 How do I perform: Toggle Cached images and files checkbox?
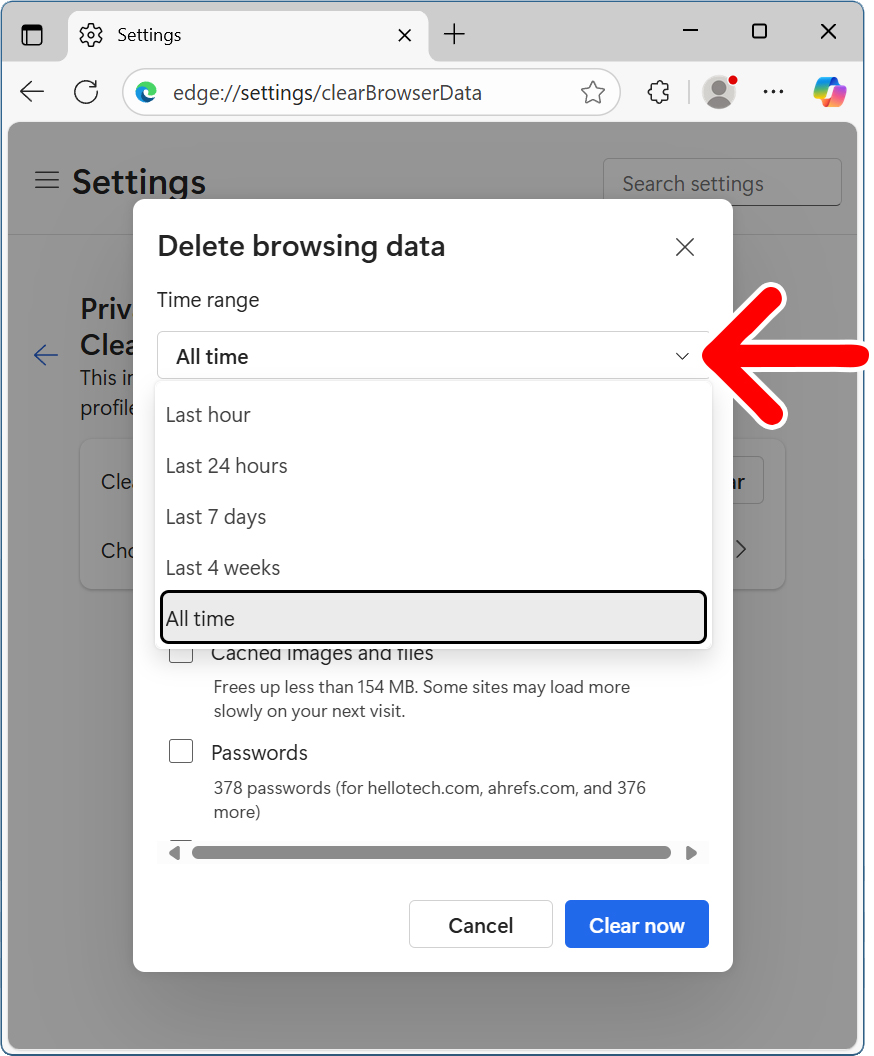(x=181, y=655)
